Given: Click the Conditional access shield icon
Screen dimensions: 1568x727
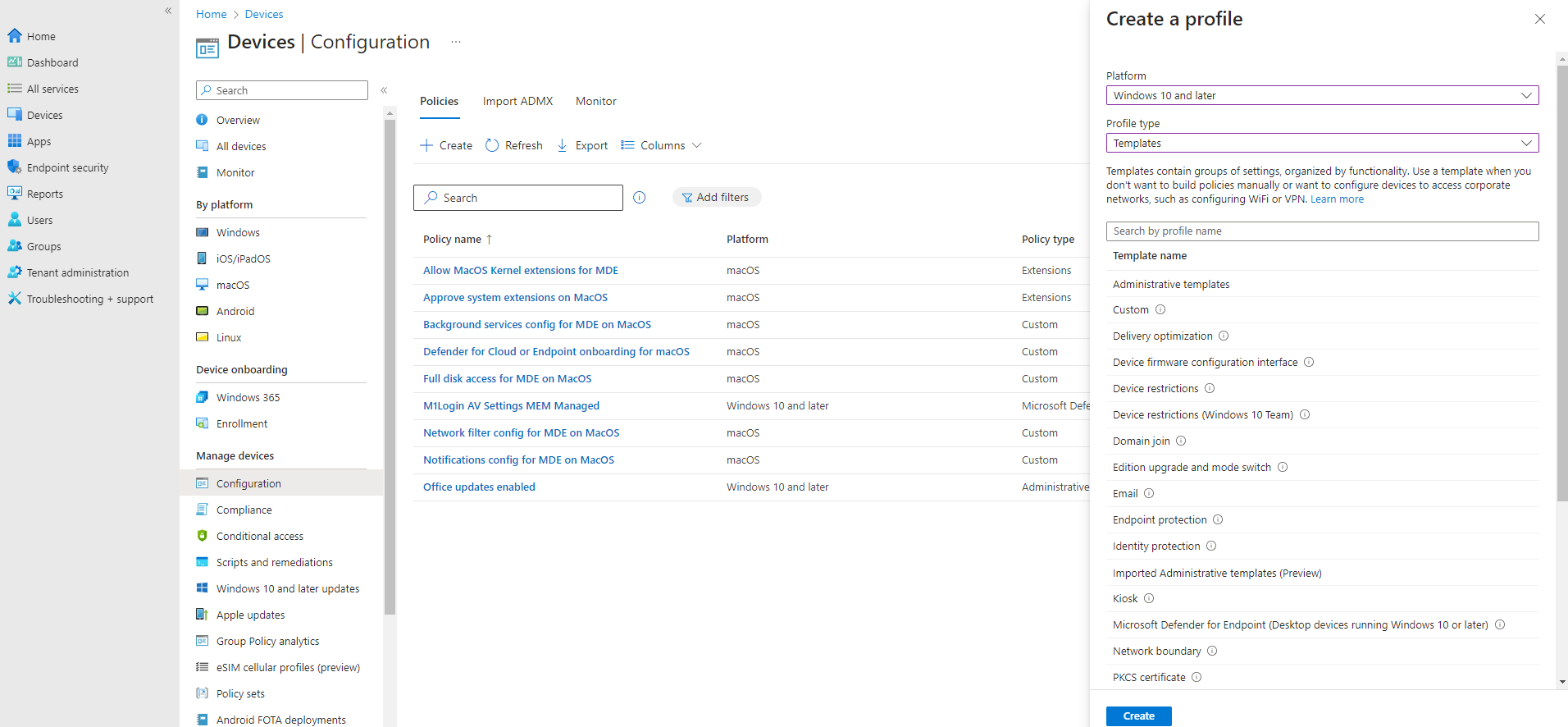Looking at the screenshot, I should (x=202, y=536).
